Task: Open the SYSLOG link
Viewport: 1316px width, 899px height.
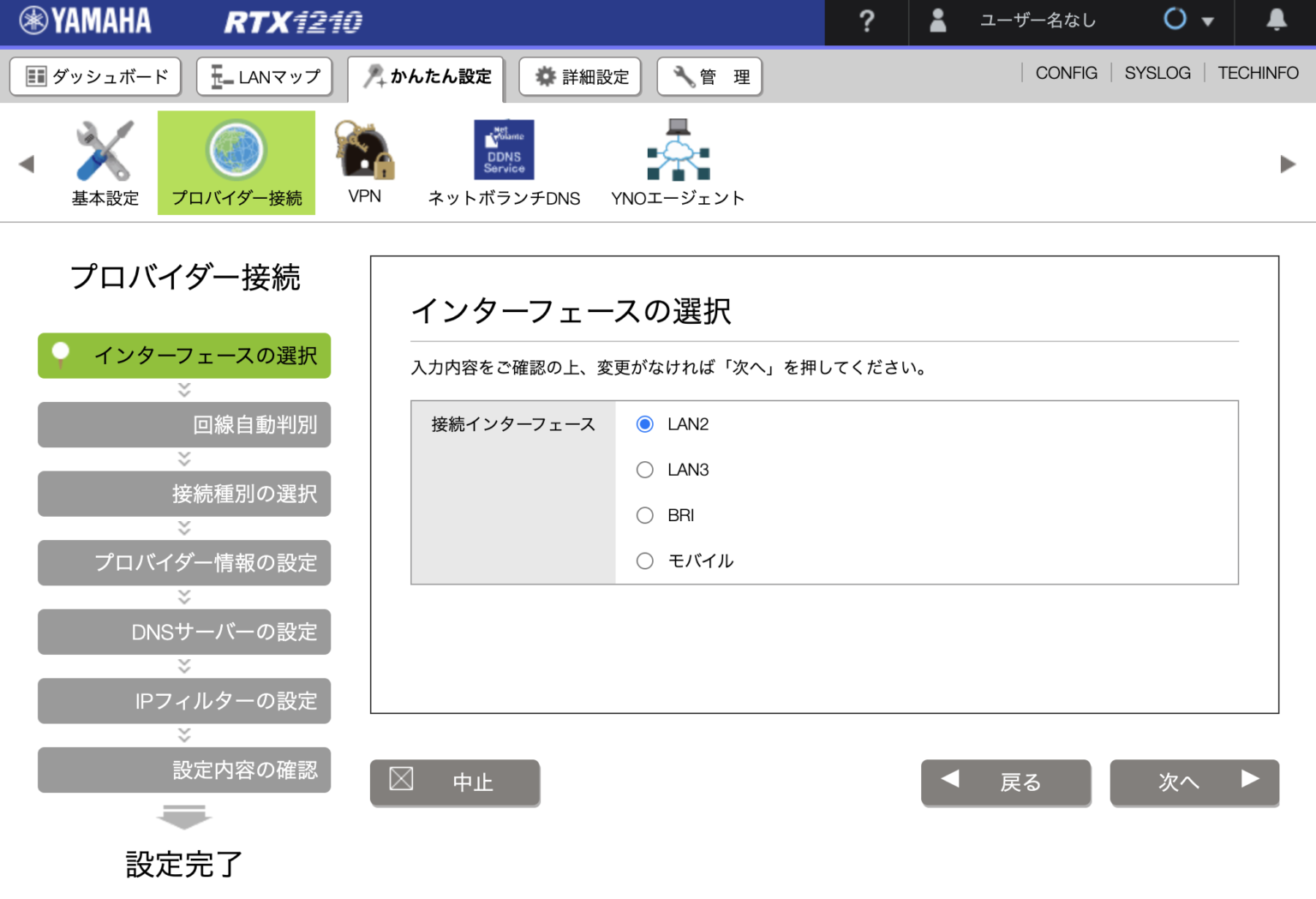Action: 1157,74
